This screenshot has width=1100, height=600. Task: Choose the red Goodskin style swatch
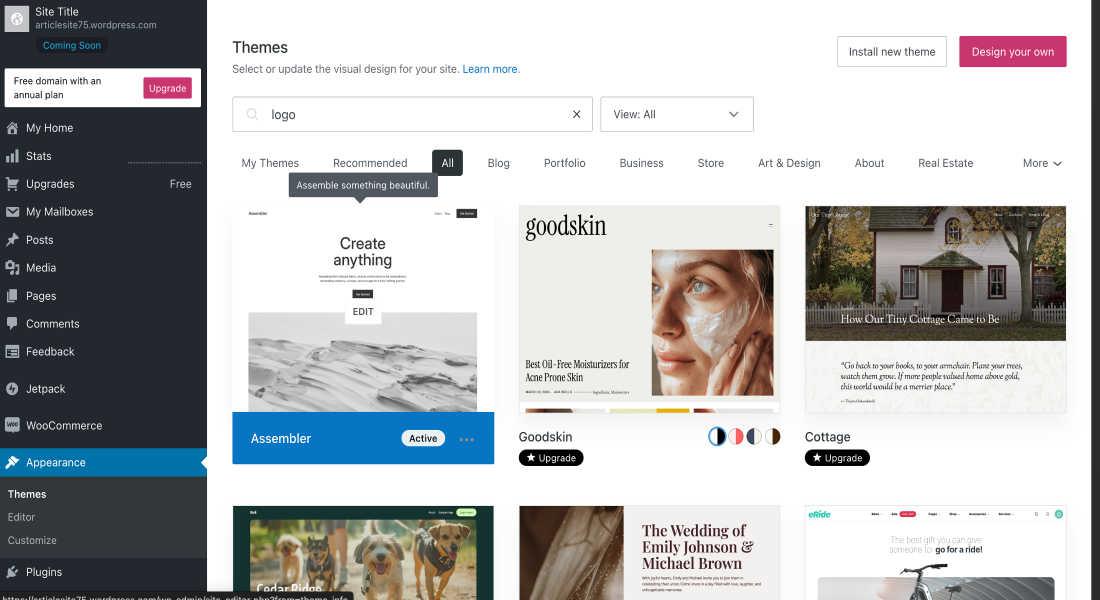tap(735, 436)
